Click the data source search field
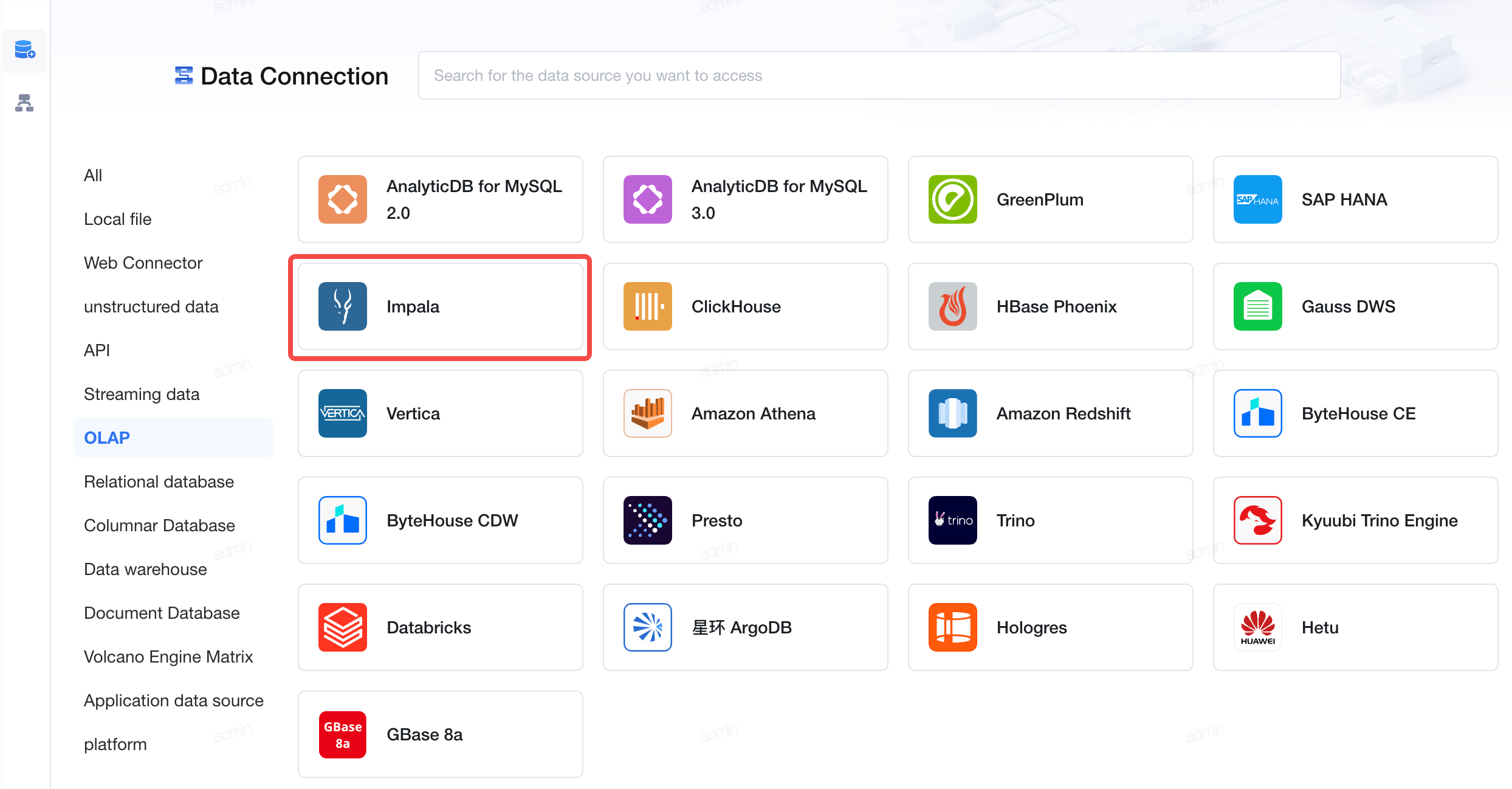 (x=879, y=75)
